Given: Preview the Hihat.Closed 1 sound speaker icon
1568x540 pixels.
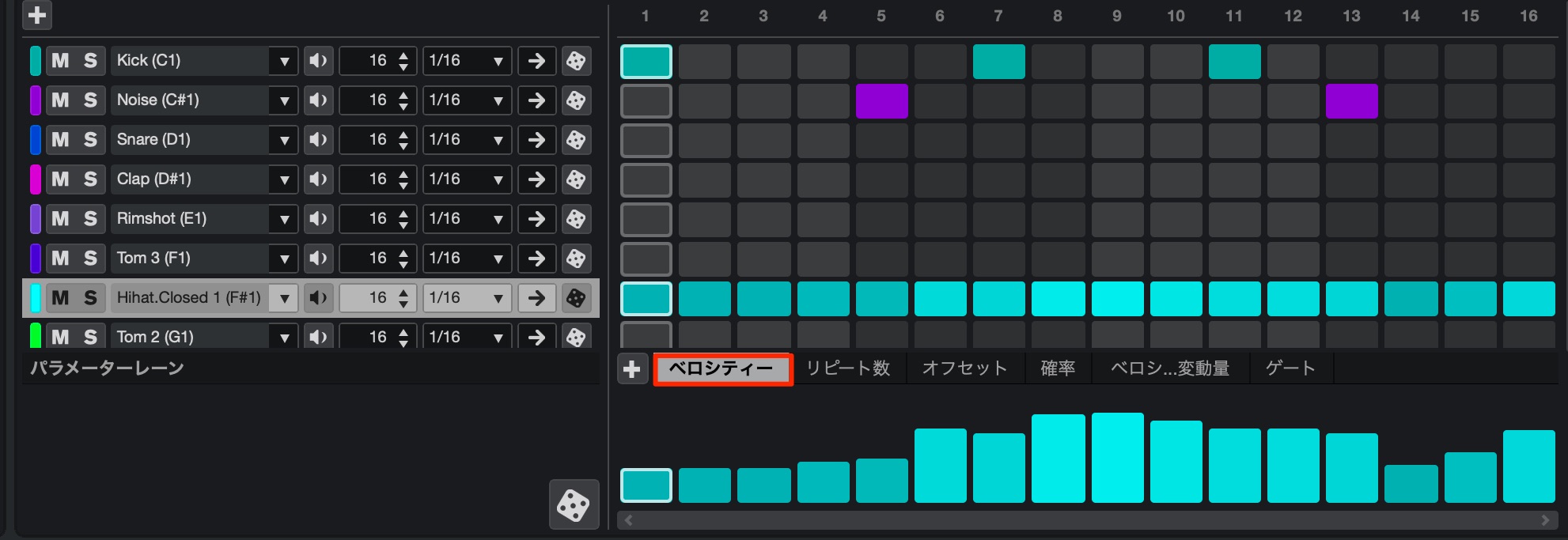Looking at the screenshot, I should click(x=318, y=298).
